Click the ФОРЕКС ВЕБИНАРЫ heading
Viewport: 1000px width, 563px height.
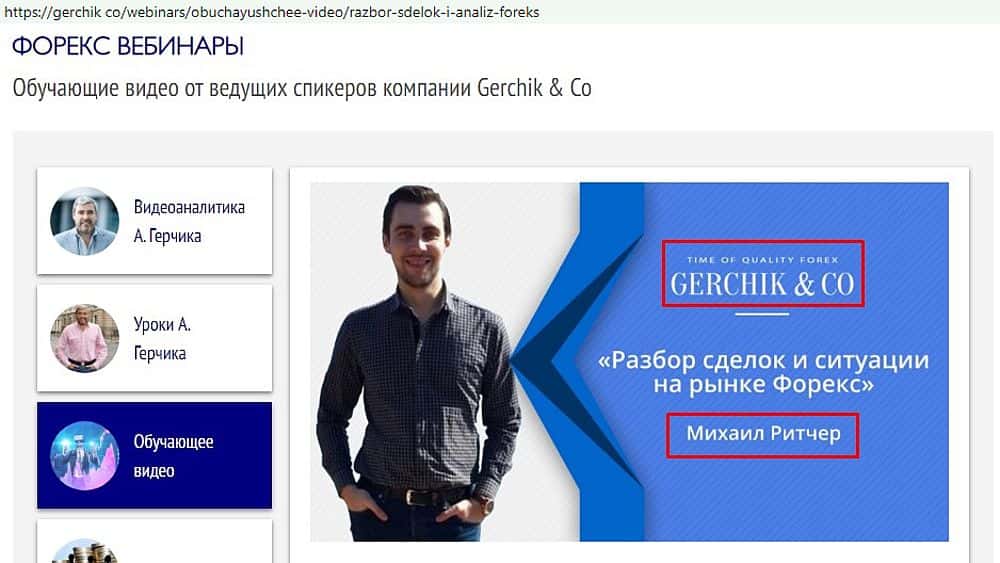click(x=128, y=46)
